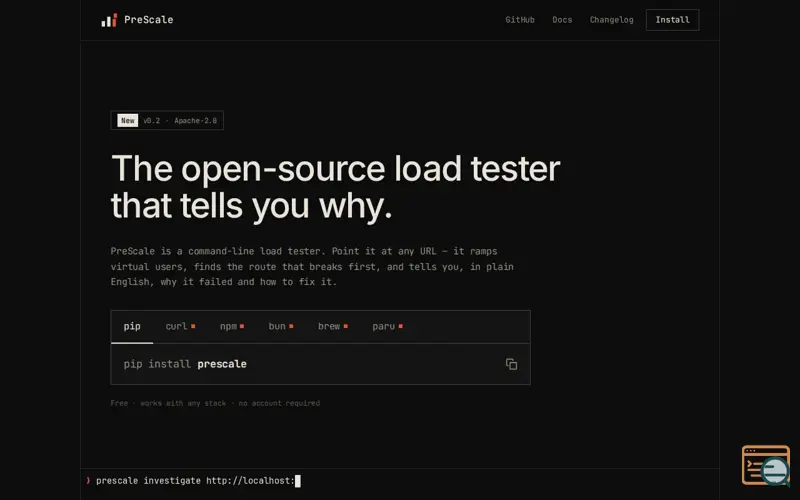Switch to the bun tab

point(281,327)
